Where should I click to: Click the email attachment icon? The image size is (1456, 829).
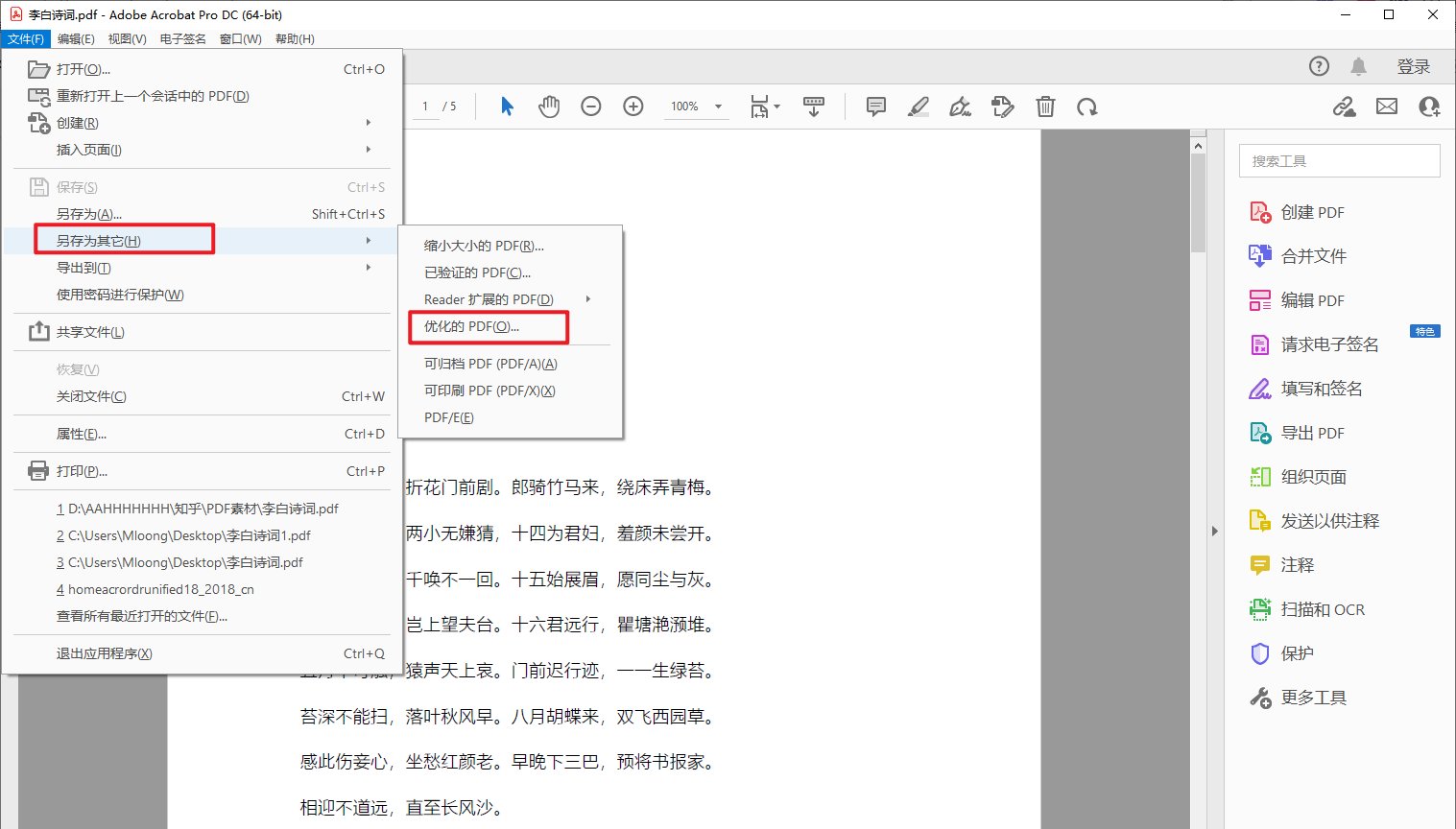click(x=1387, y=107)
